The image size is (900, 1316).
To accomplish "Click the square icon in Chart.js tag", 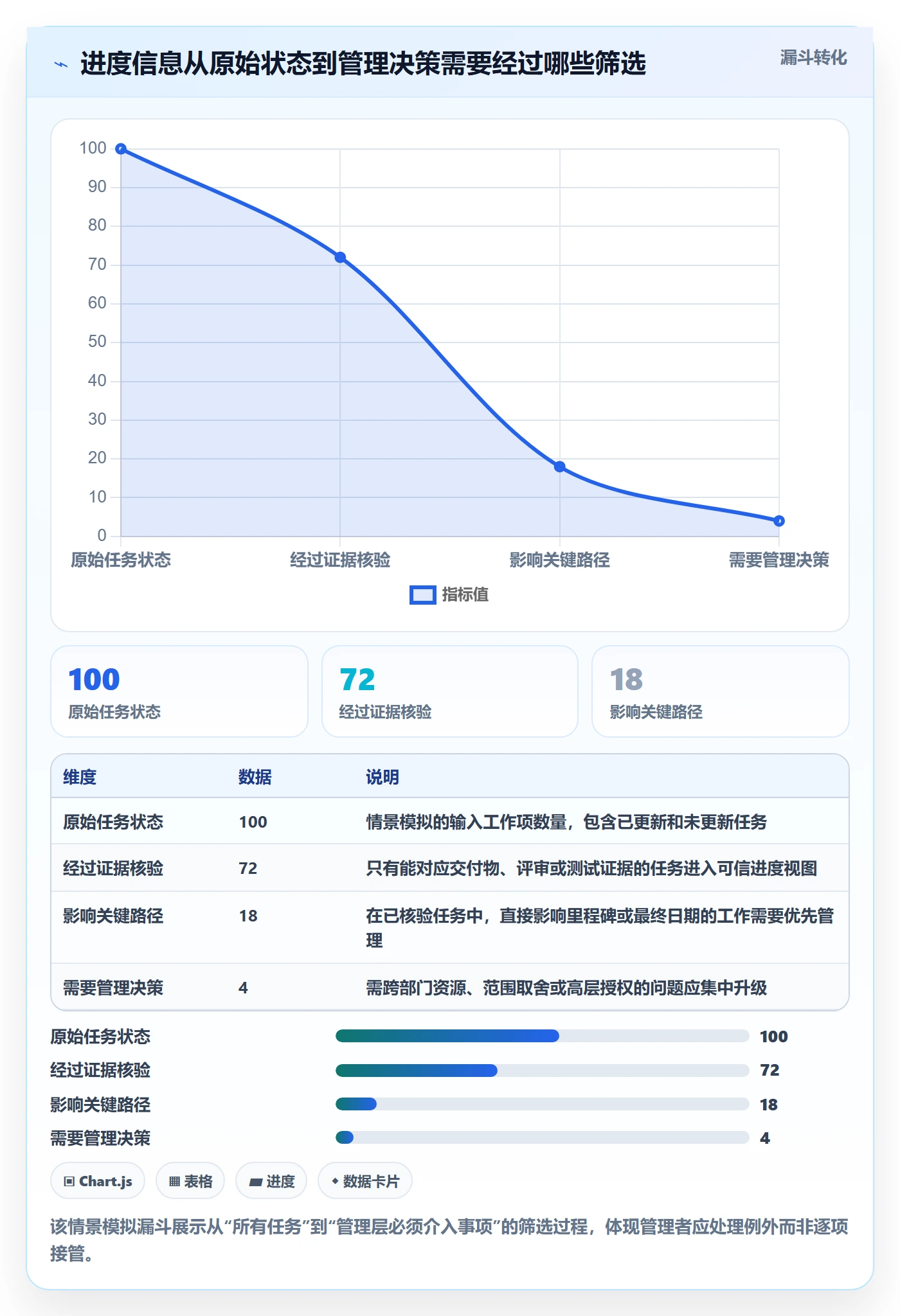I will coord(69,1182).
